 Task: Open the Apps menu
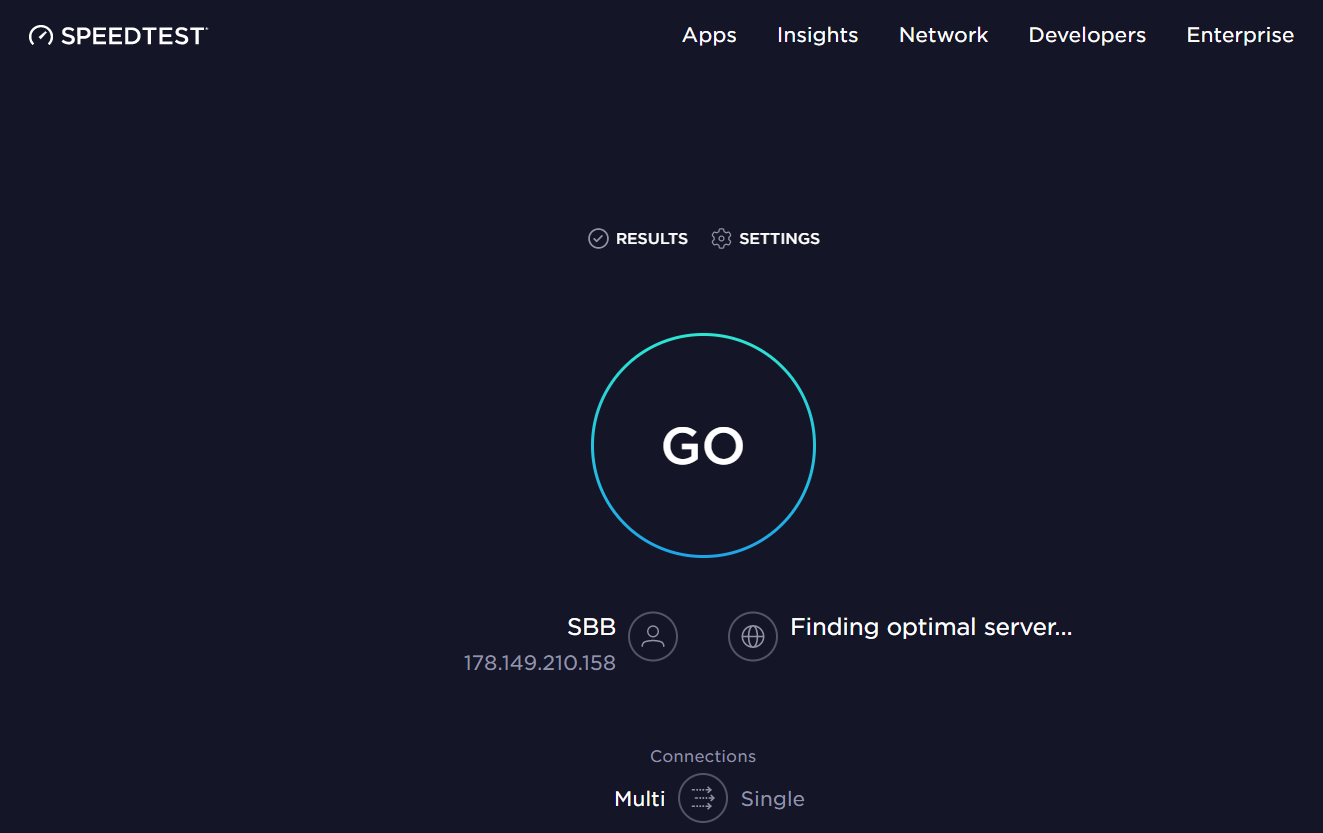click(x=709, y=35)
